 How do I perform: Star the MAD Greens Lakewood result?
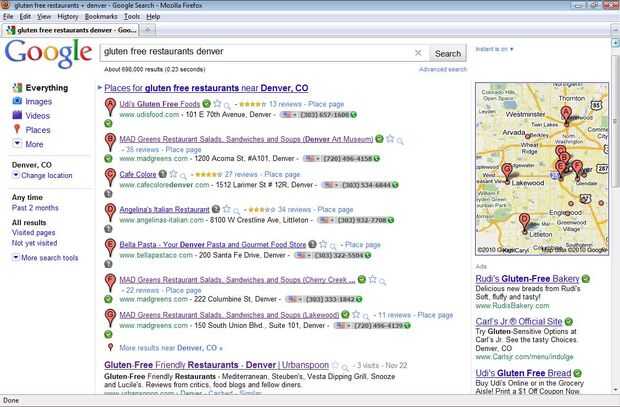point(356,314)
